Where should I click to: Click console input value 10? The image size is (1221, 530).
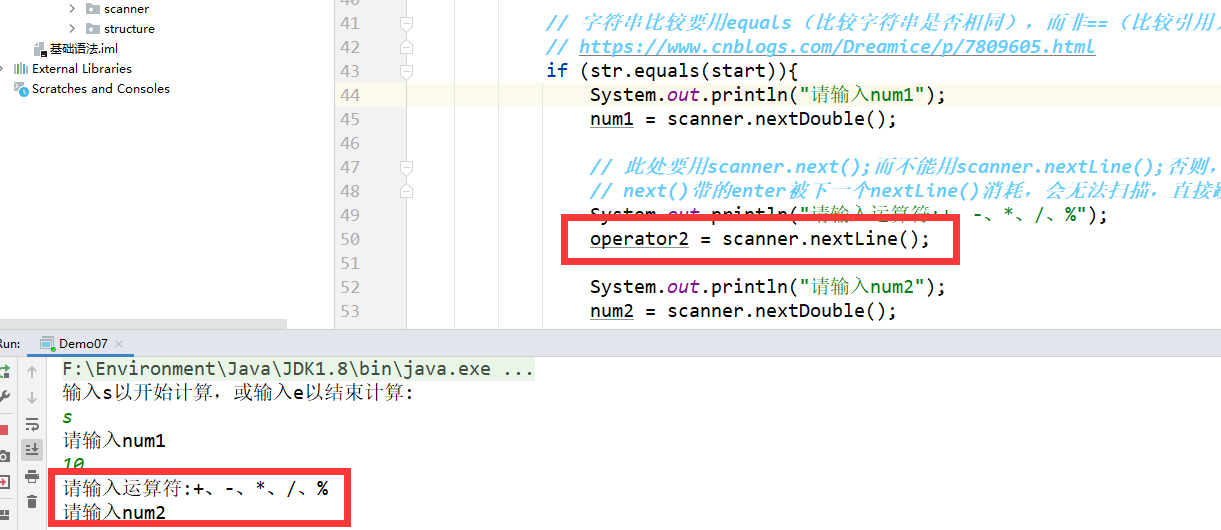(73, 465)
